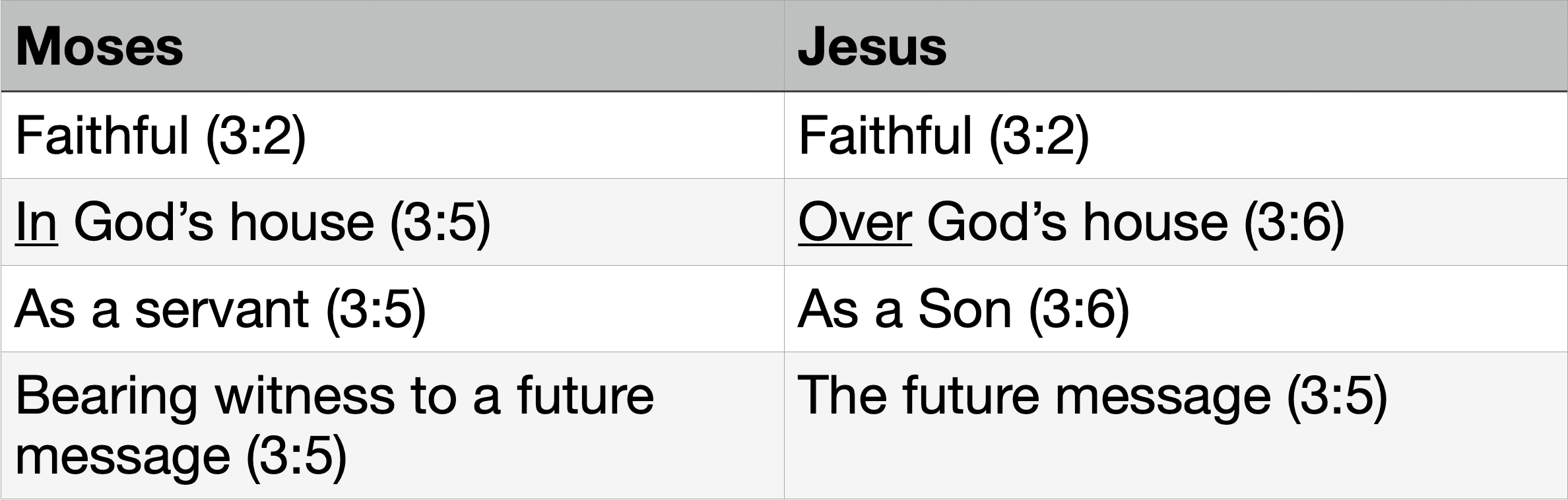Select the underlined word "In"

(x=36, y=222)
